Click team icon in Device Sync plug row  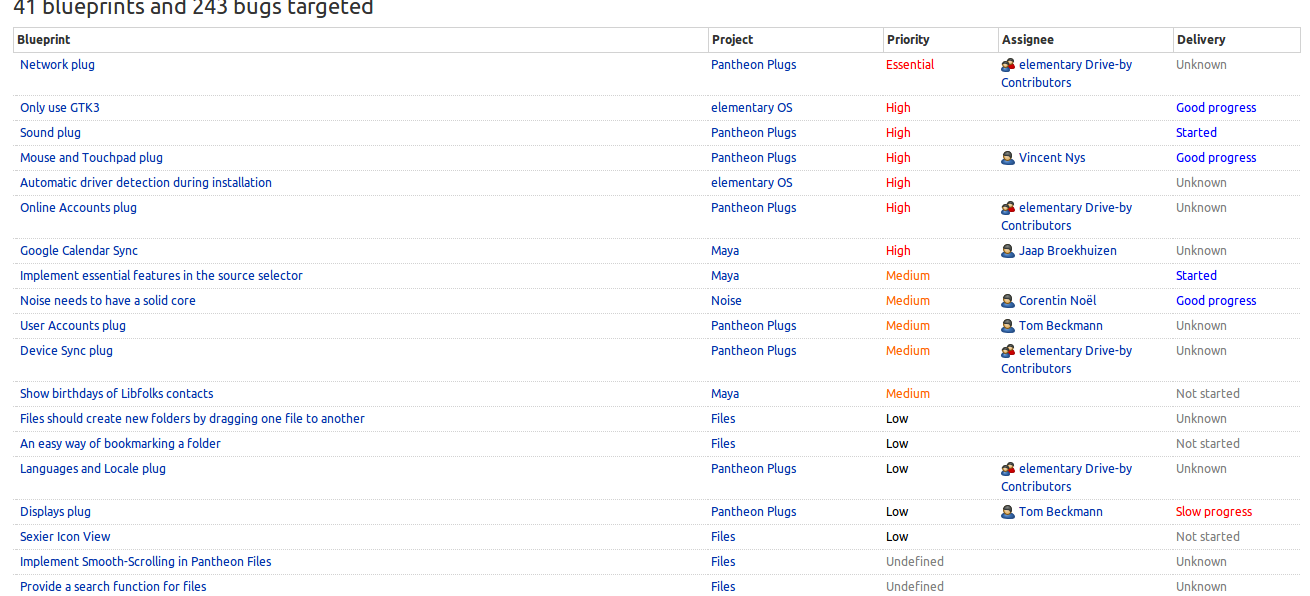pyautogui.click(x=1008, y=351)
